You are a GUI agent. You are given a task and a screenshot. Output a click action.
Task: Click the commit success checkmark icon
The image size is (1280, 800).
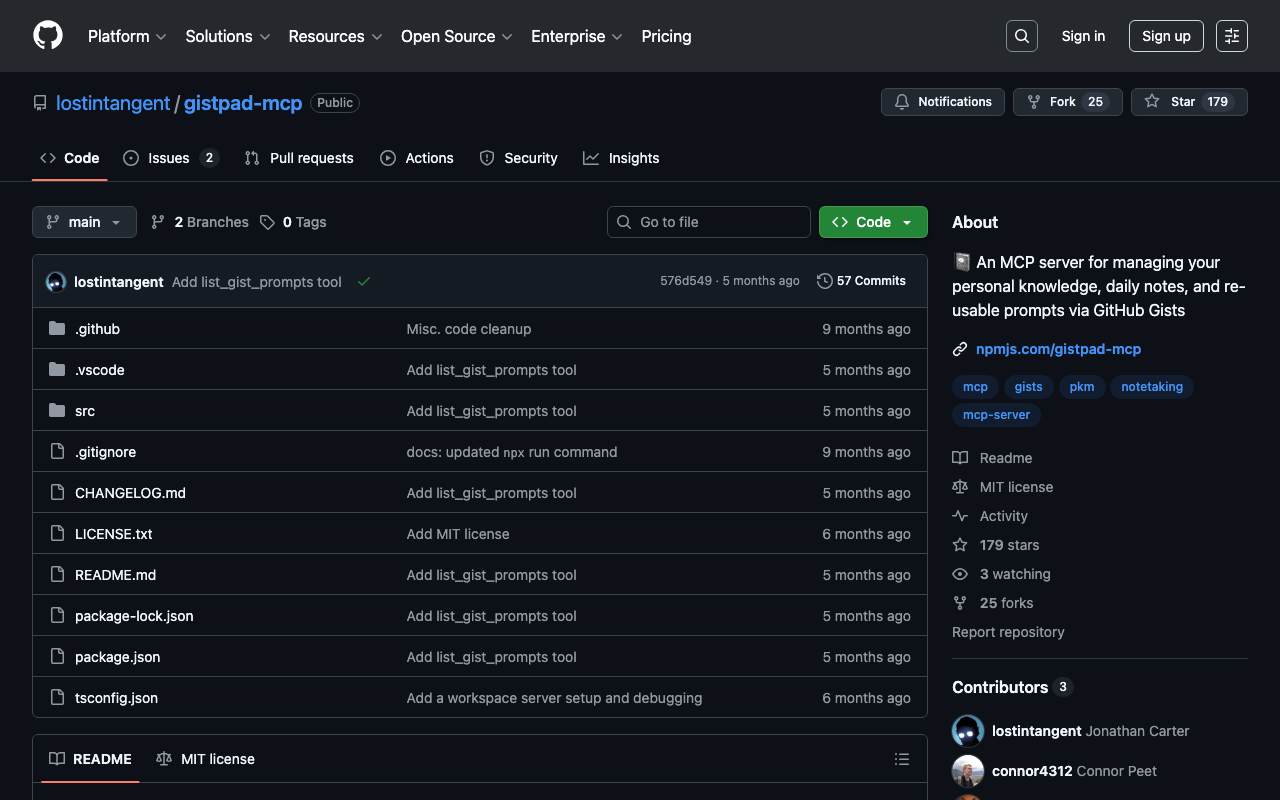pyautogui.click(x=364, y=282)
